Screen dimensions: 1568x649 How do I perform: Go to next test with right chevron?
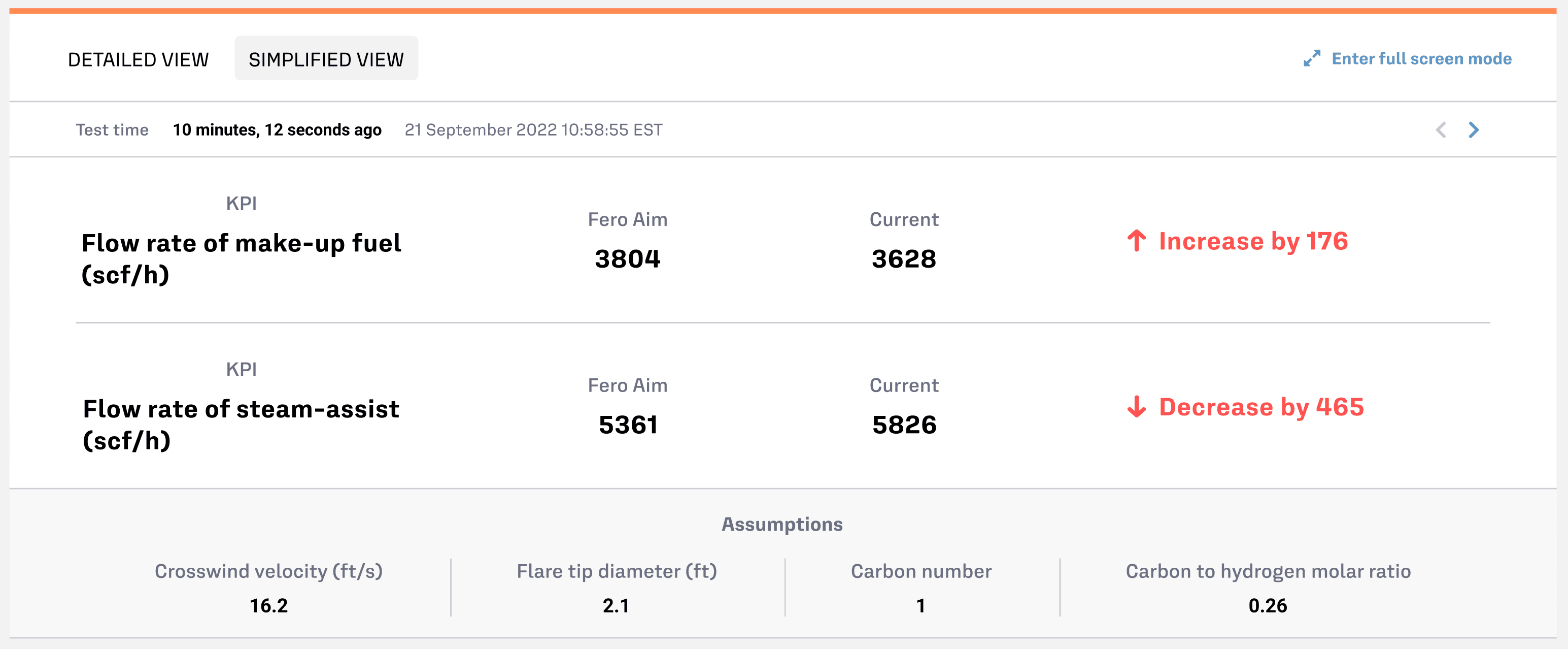[x=1474, y=130]
